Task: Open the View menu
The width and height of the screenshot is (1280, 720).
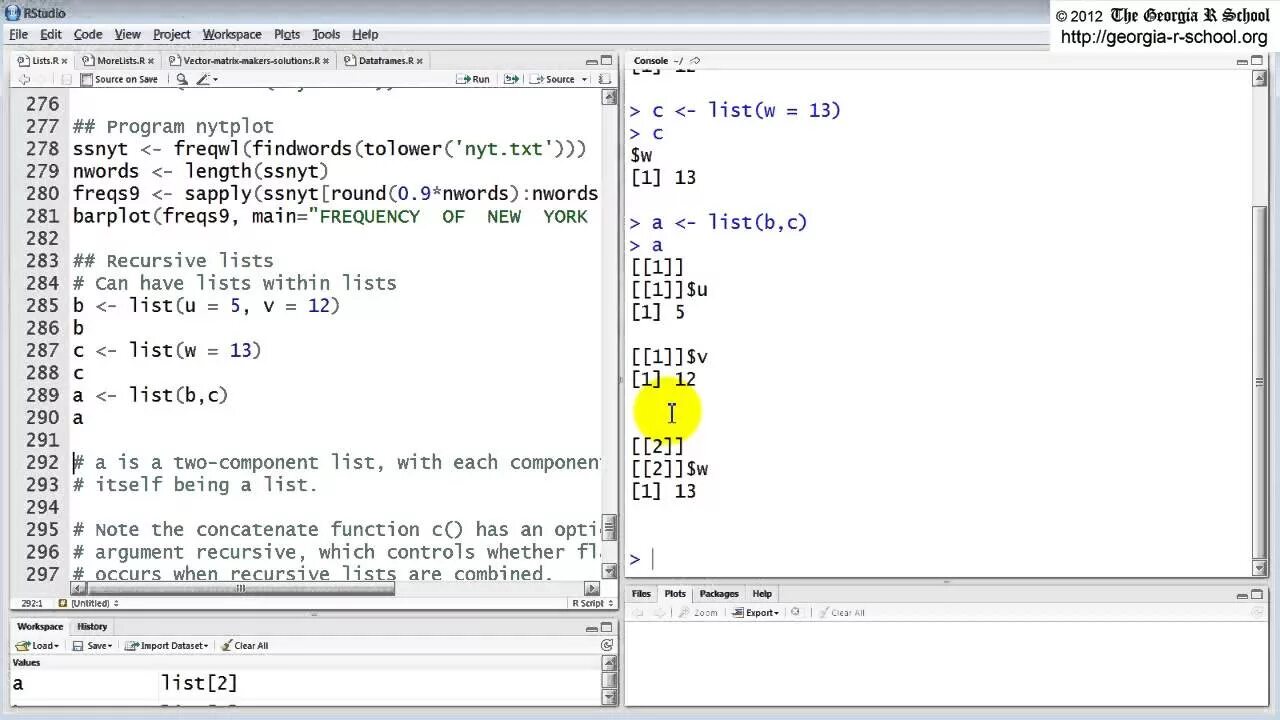Action: click(127, 34)
